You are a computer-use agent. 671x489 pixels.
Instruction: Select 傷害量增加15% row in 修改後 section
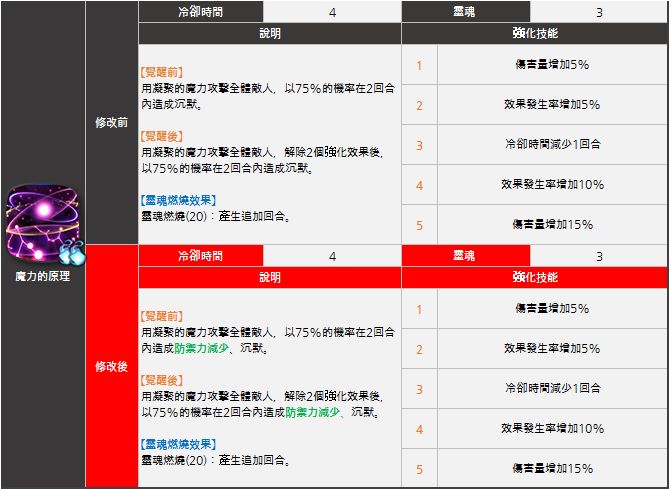(552, 468)
